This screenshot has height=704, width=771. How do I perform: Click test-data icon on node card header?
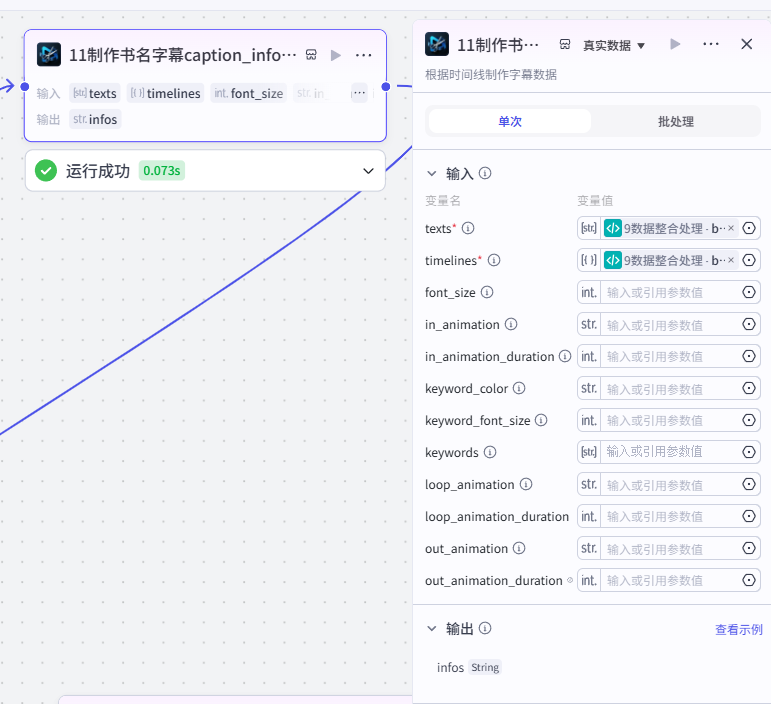coord(311,55)
